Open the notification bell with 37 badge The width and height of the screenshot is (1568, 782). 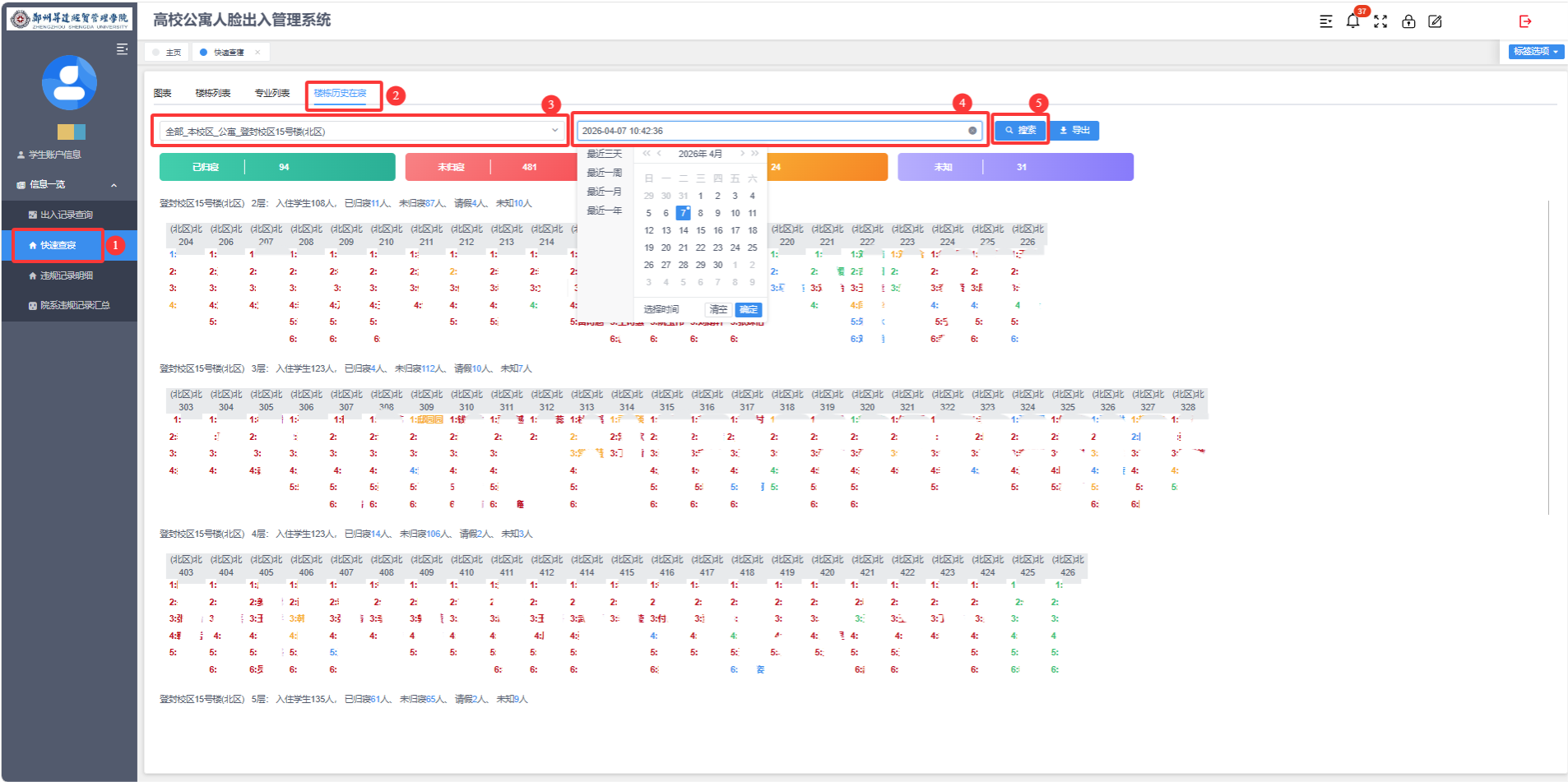(x=1352, y=21)
